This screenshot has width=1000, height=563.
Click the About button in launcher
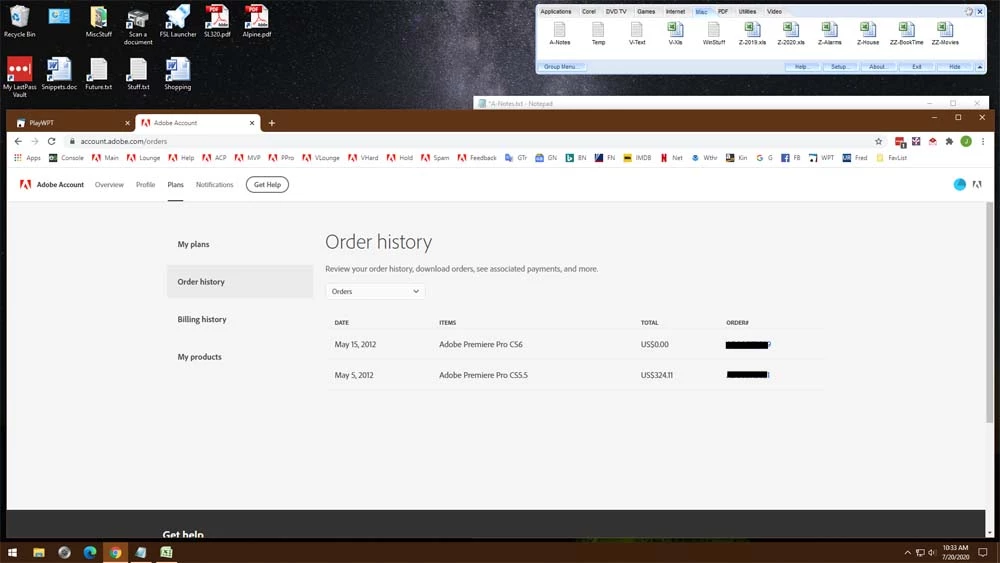tap(878, 66)
